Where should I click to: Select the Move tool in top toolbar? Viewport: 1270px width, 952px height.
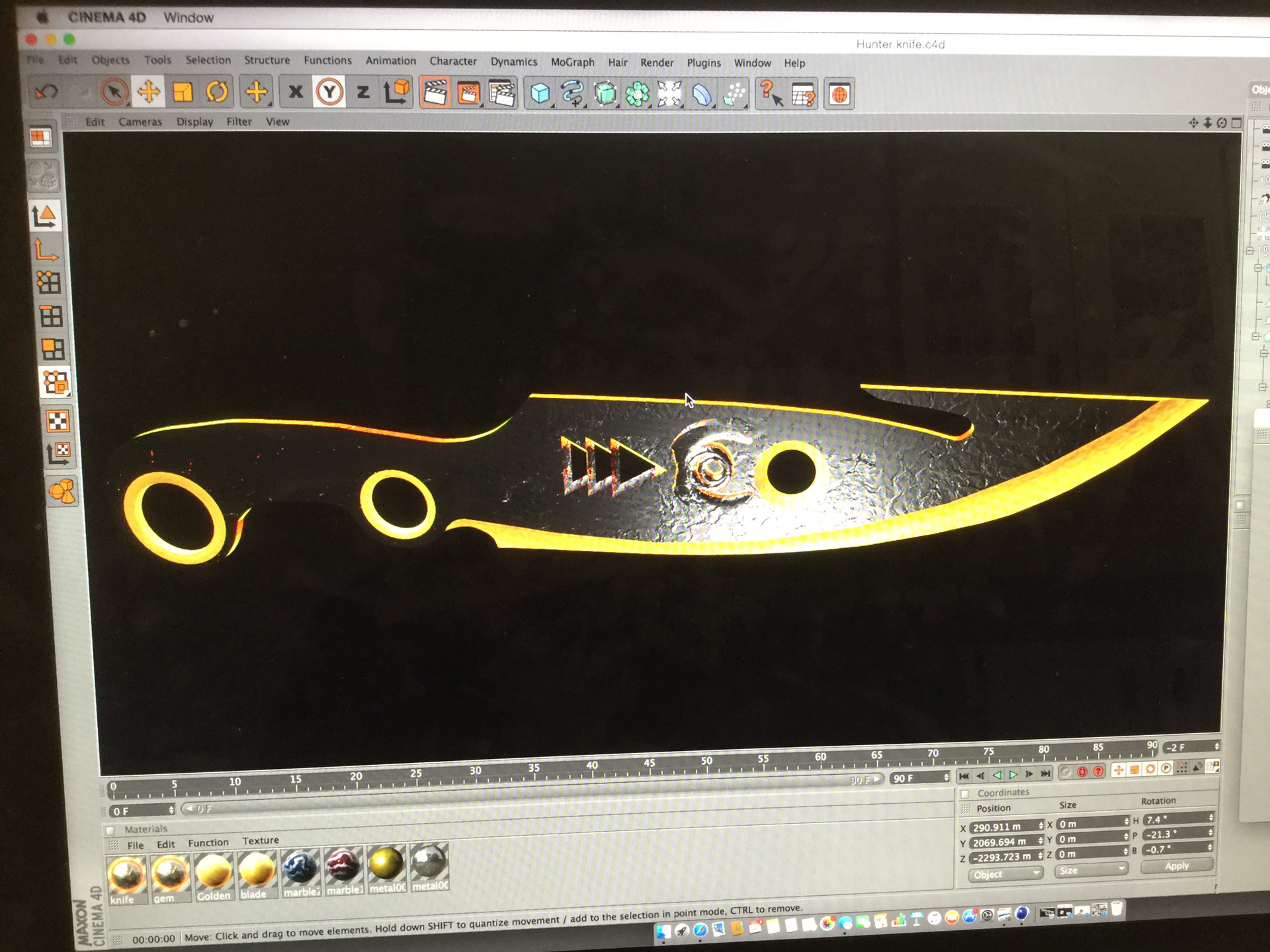[149, 91]
